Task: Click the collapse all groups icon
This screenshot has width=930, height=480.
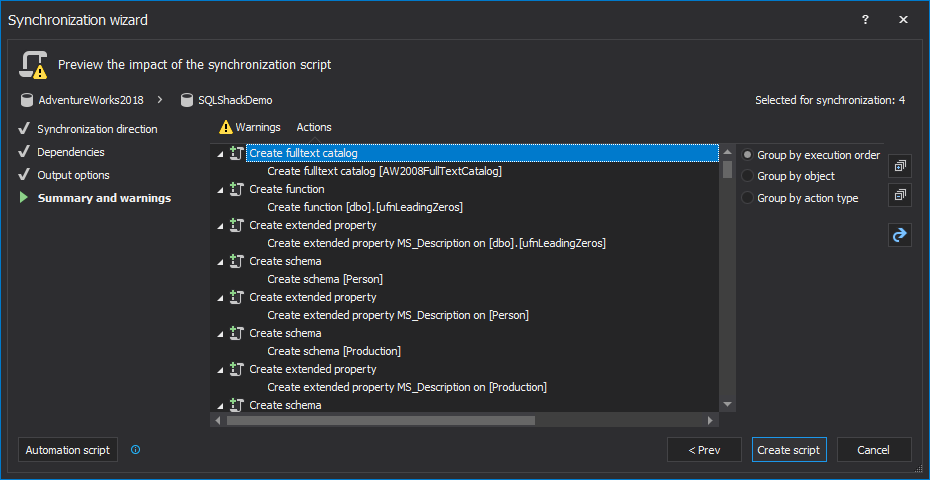Action: pyautogui.click(x=899, y=195)
